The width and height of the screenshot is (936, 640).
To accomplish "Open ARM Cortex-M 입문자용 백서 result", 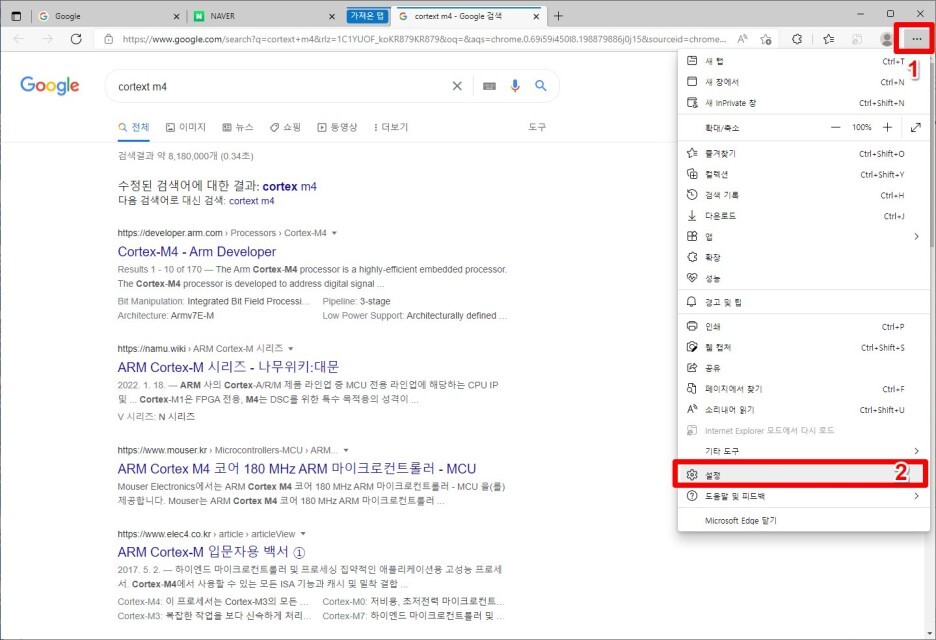I will pyautogui.click(x=211, y=552).
